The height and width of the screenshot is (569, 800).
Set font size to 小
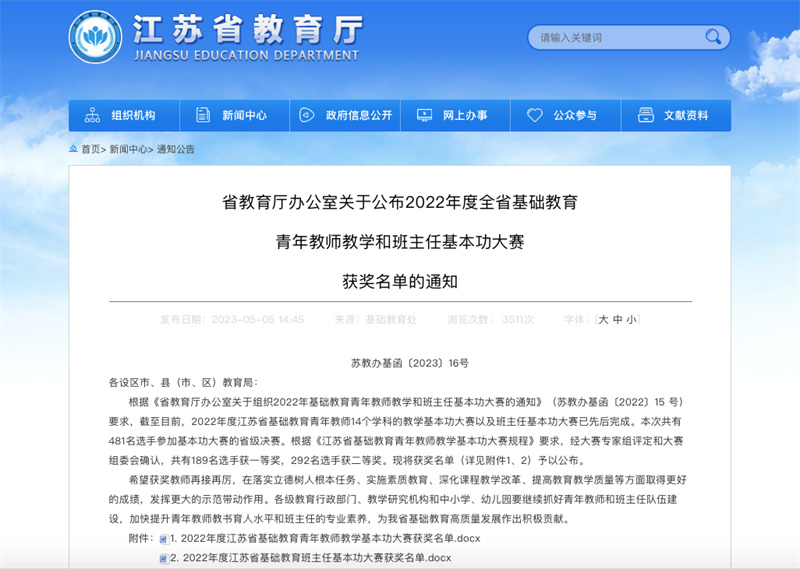pos(632,320)
